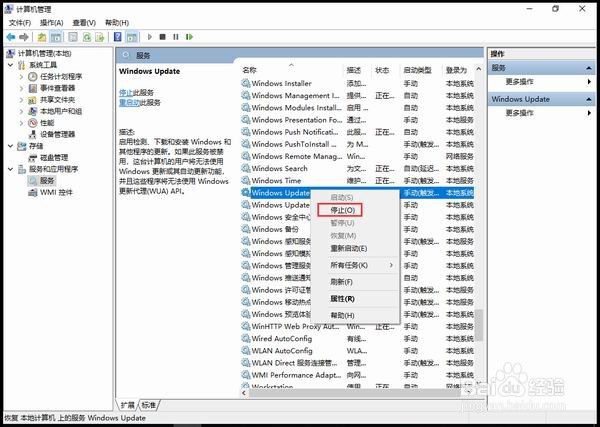
Task: Collapse the 系统工具 tree node
Action: pos(11,65)
